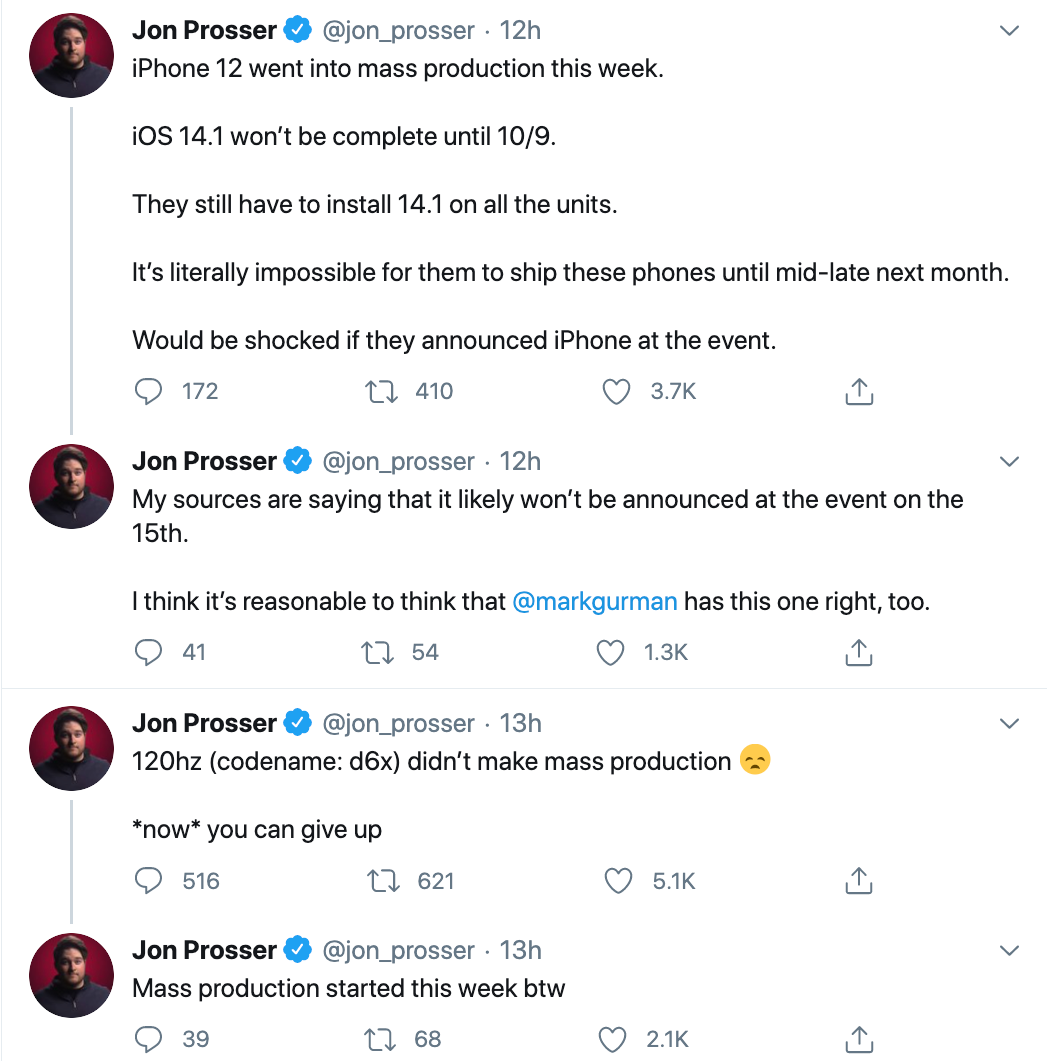Open reply thread with 39 comments
Screen dimensions: 1047x1061
pos(148,1038)
